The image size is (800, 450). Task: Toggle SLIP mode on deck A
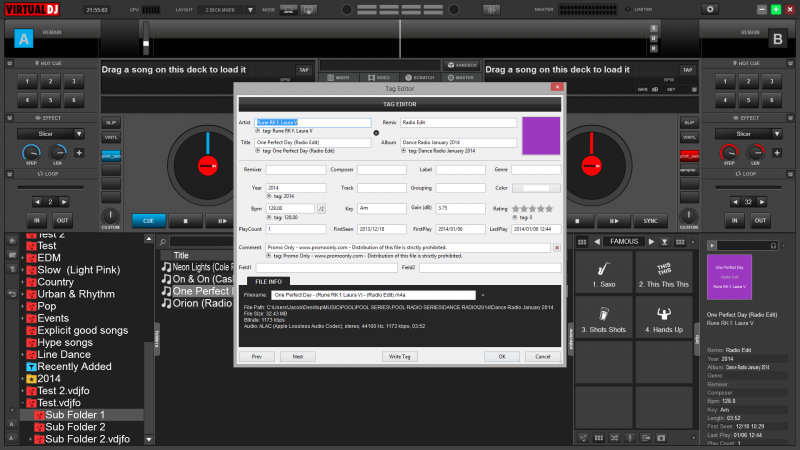111,123
